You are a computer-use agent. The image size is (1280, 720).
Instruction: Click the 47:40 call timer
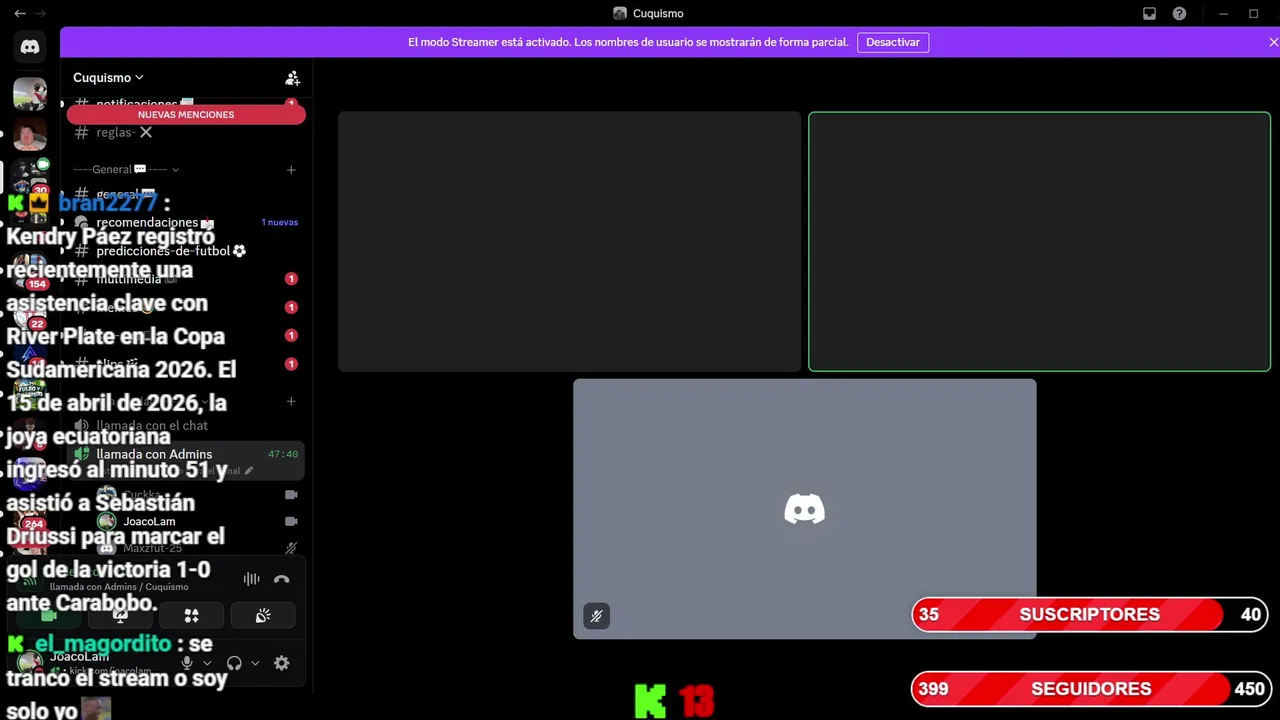[x=283, y=454]
